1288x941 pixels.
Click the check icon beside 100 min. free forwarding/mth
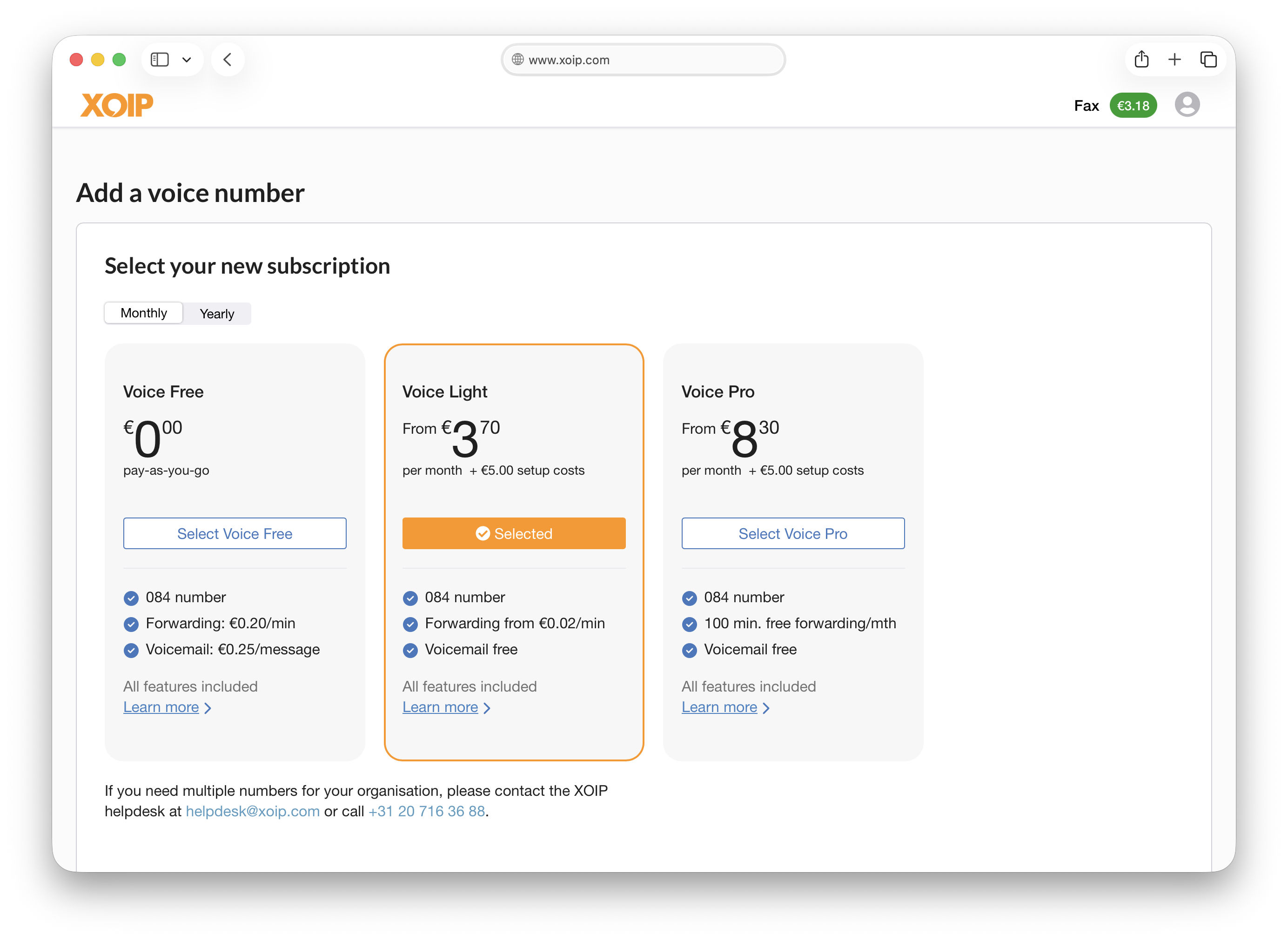[689, 624]
